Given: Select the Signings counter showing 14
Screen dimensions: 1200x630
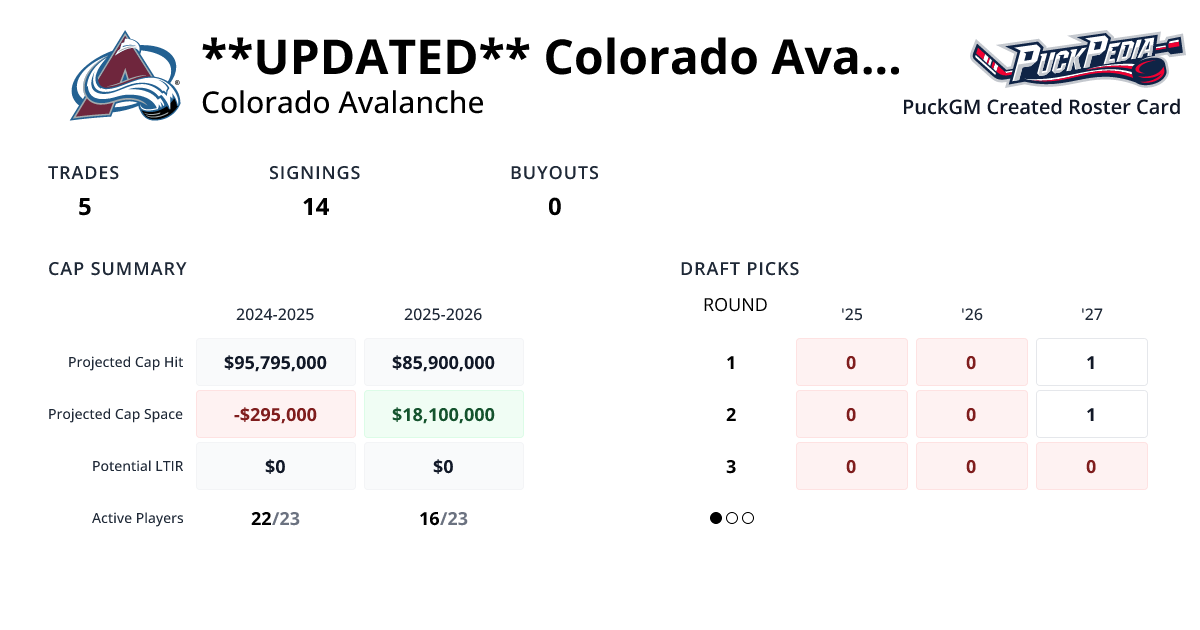Looking at the screenshot, I should [315, 207].
